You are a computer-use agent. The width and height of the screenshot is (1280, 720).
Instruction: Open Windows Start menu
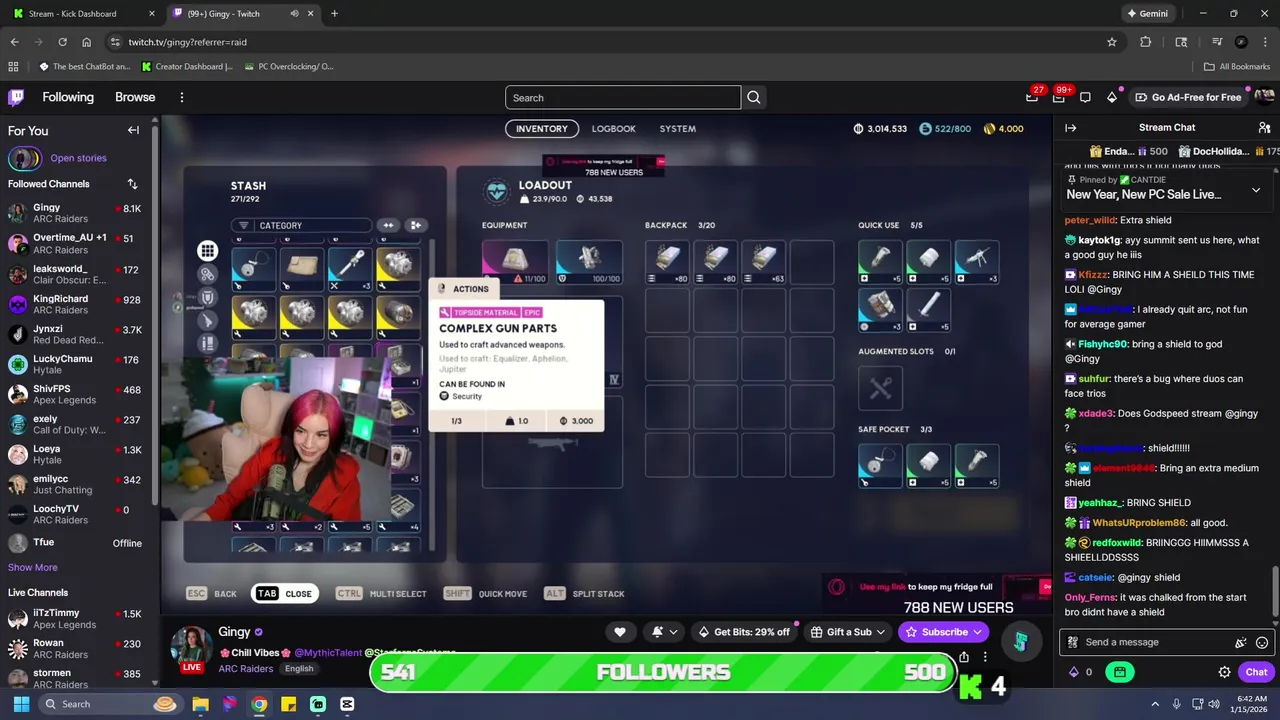21,704
